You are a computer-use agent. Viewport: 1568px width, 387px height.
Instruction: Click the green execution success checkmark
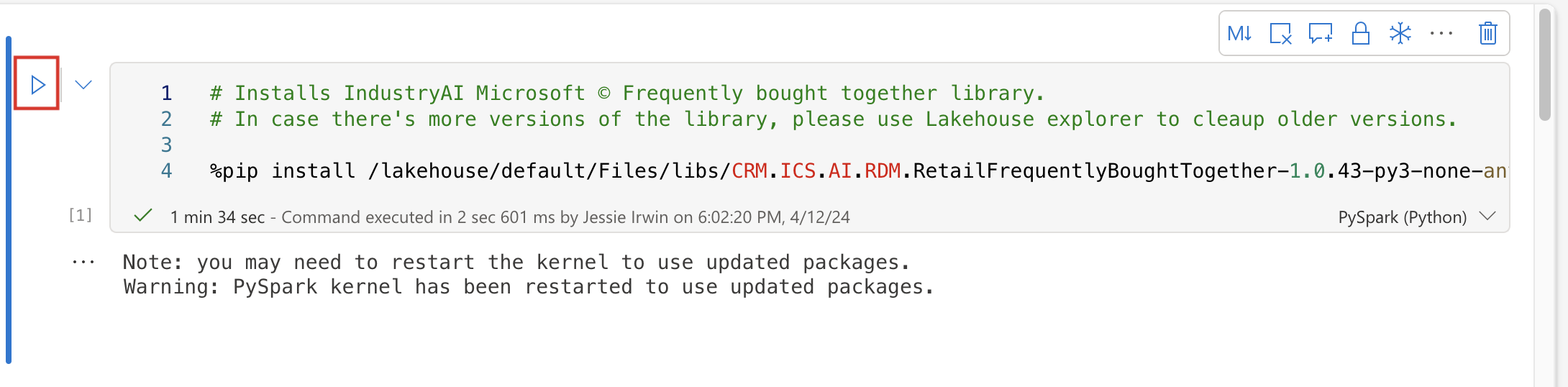pos(143,216)
